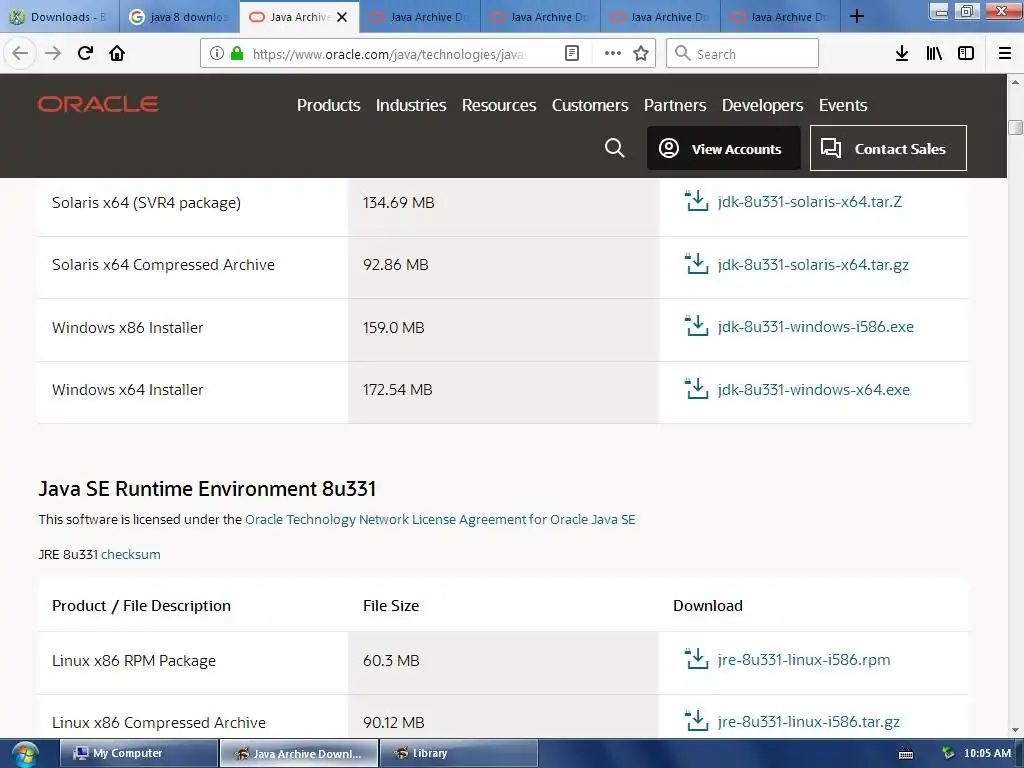Open the Firefox hamburger menu
Screen dimensions: 1024x768
pyautogui.click(x=1005, y=54)
